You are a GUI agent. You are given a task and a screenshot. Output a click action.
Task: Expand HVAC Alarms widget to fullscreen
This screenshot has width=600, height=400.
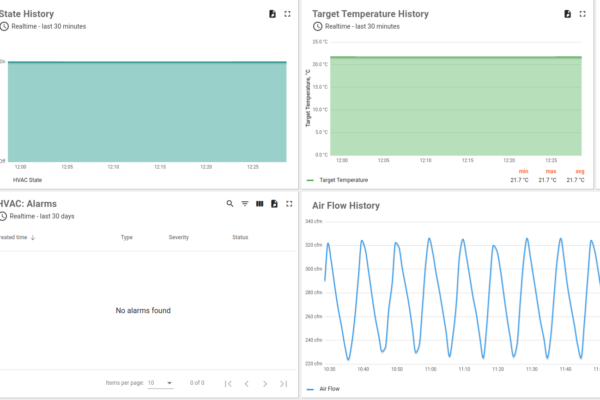(x=288, y=203)
